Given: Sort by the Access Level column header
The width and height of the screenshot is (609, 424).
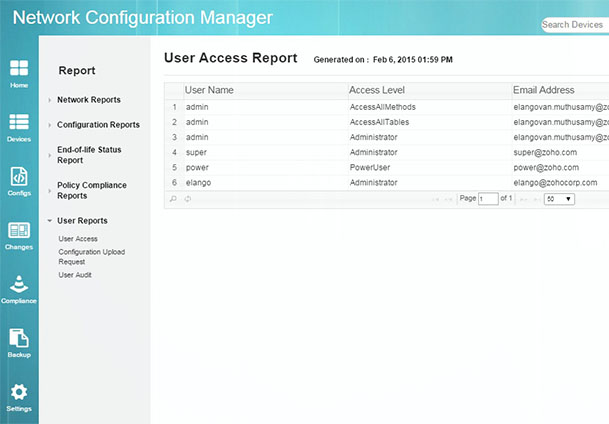Looking at the screenshot, I should coord(377,90).
